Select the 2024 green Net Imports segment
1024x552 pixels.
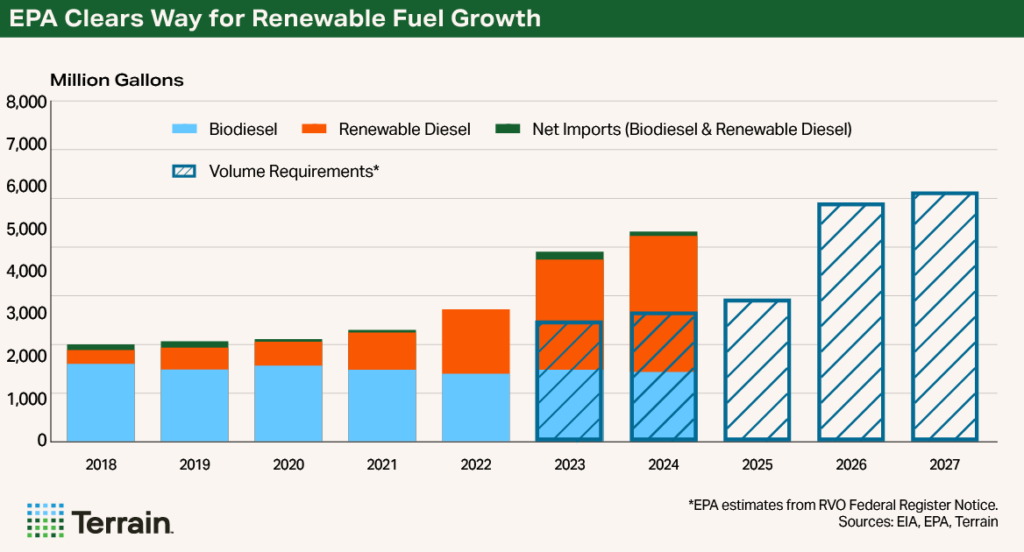(x=664, y=233)
